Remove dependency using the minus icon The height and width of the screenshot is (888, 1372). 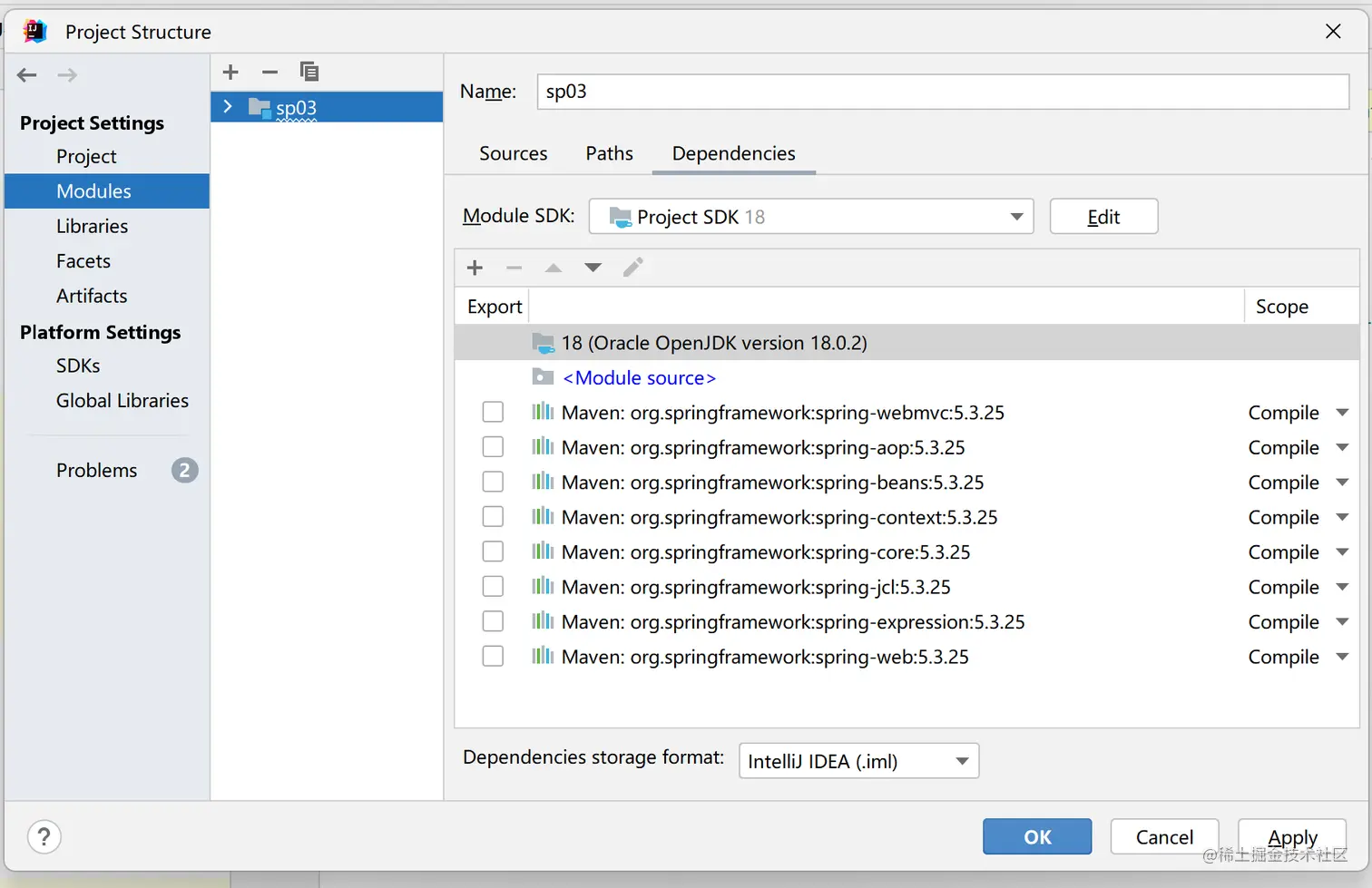(514, 268)
